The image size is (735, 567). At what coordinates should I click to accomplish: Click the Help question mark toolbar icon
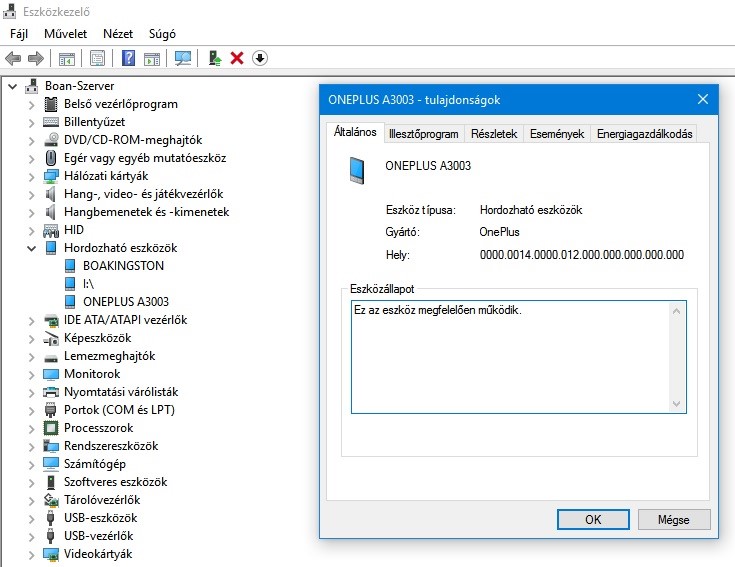tap(128, 59)
